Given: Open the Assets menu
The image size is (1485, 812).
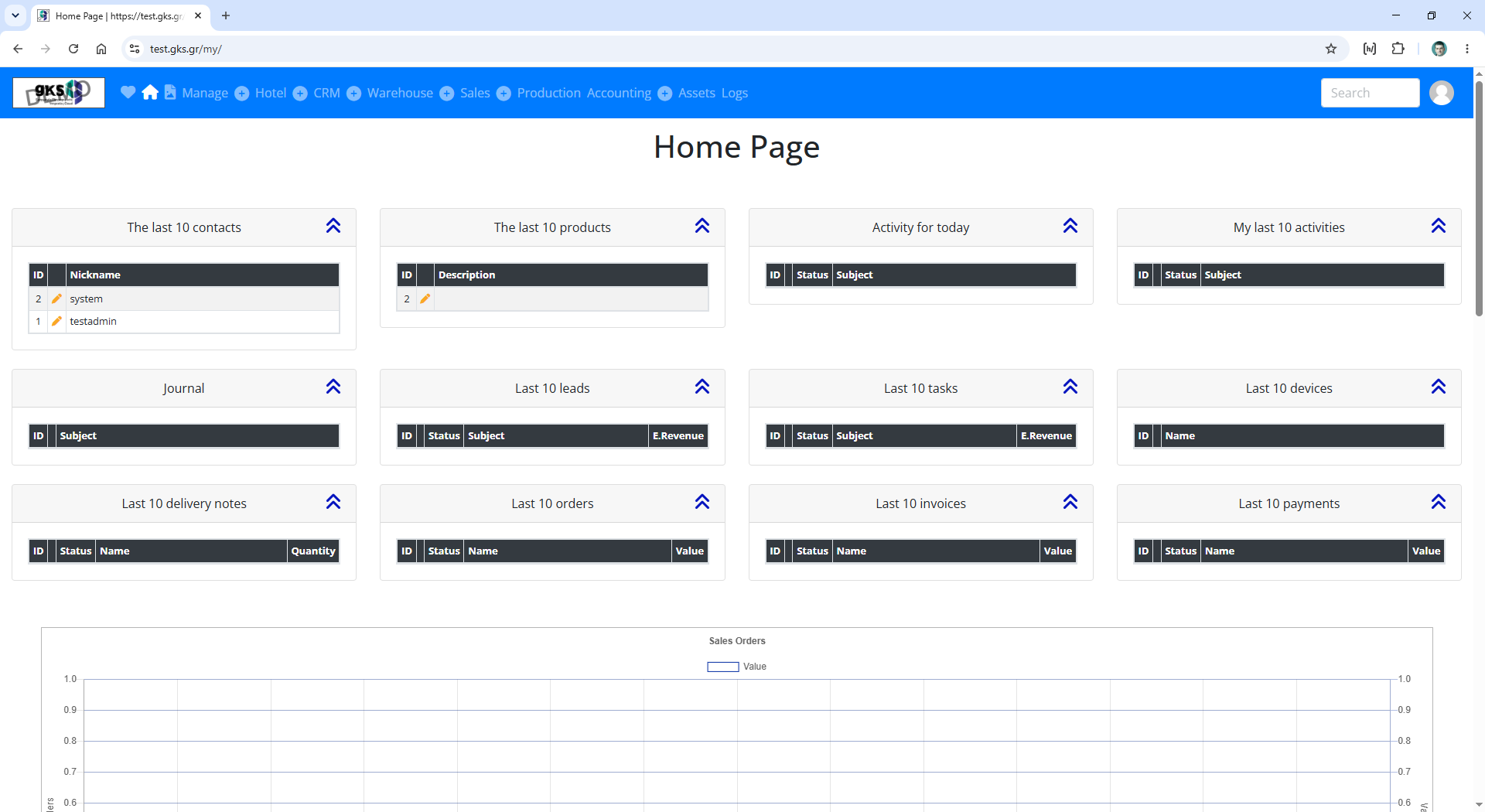Looking at the screenshot, I should 697,93.
